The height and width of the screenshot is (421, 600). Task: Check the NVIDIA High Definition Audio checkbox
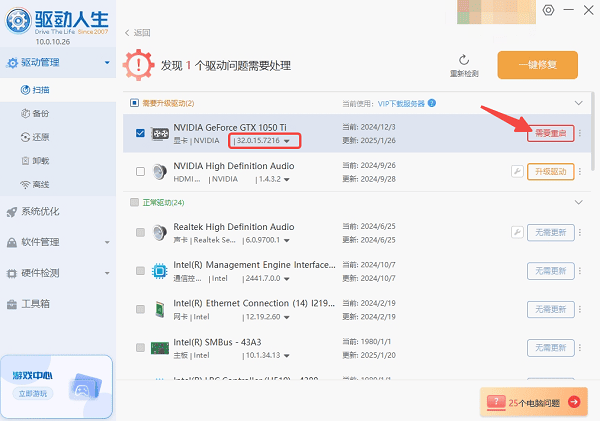(x=140, y=171)
